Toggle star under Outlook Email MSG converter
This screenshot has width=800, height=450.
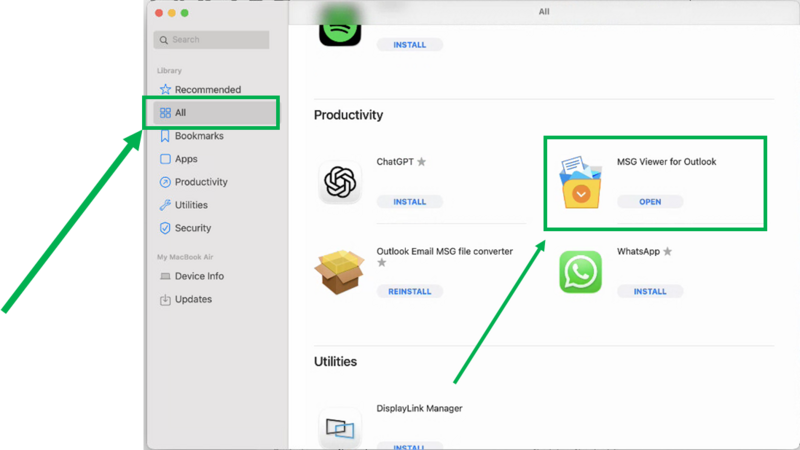pos(381,263)
